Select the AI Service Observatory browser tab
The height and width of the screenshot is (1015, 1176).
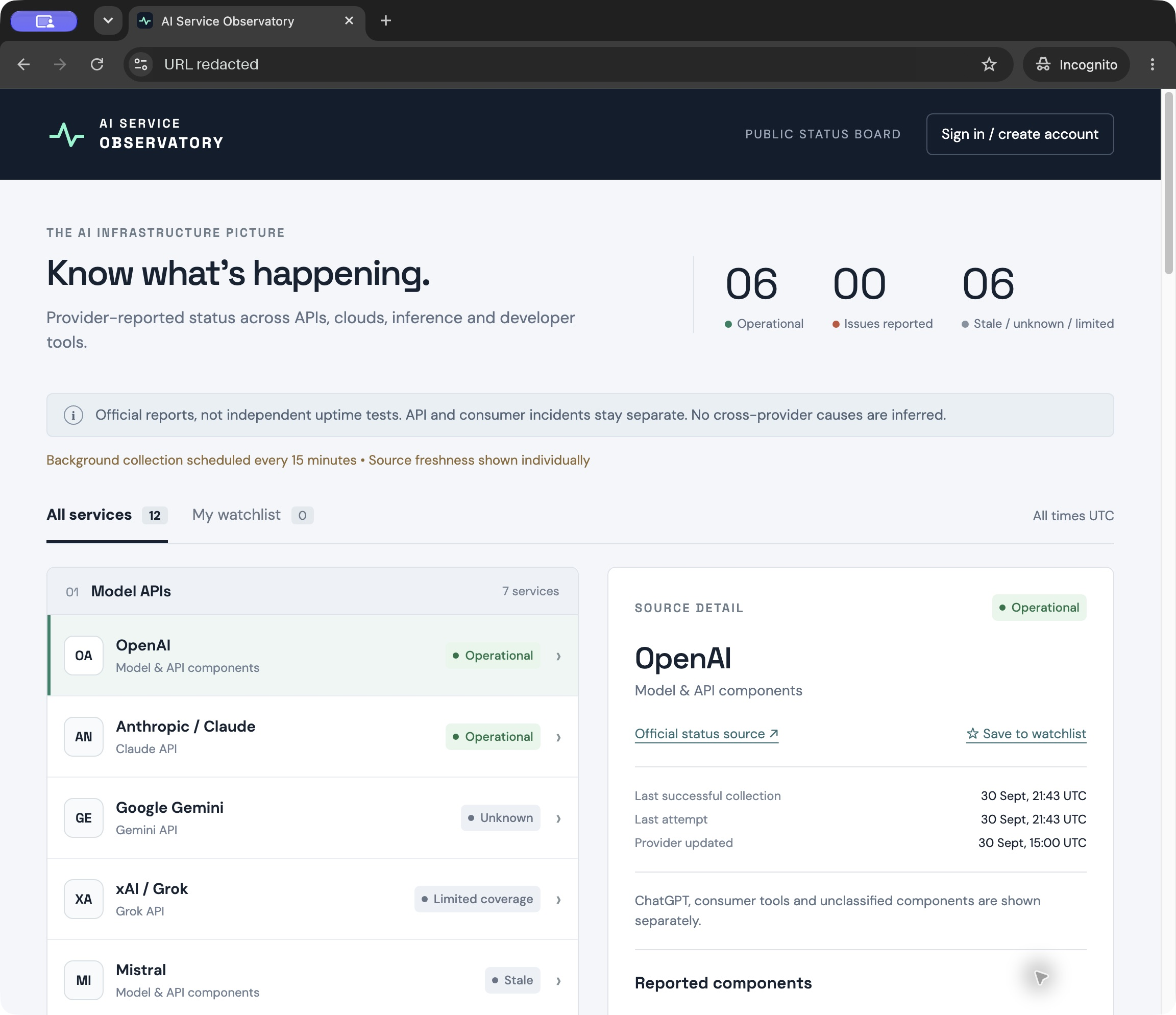tap(247, 21)
